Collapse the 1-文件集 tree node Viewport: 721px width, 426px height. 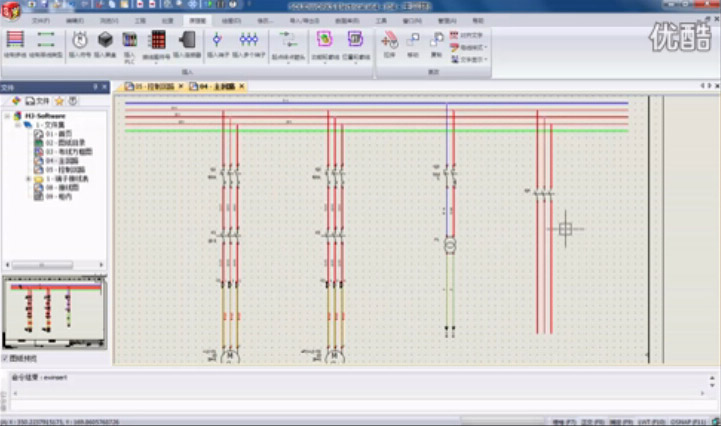[17, 125]
